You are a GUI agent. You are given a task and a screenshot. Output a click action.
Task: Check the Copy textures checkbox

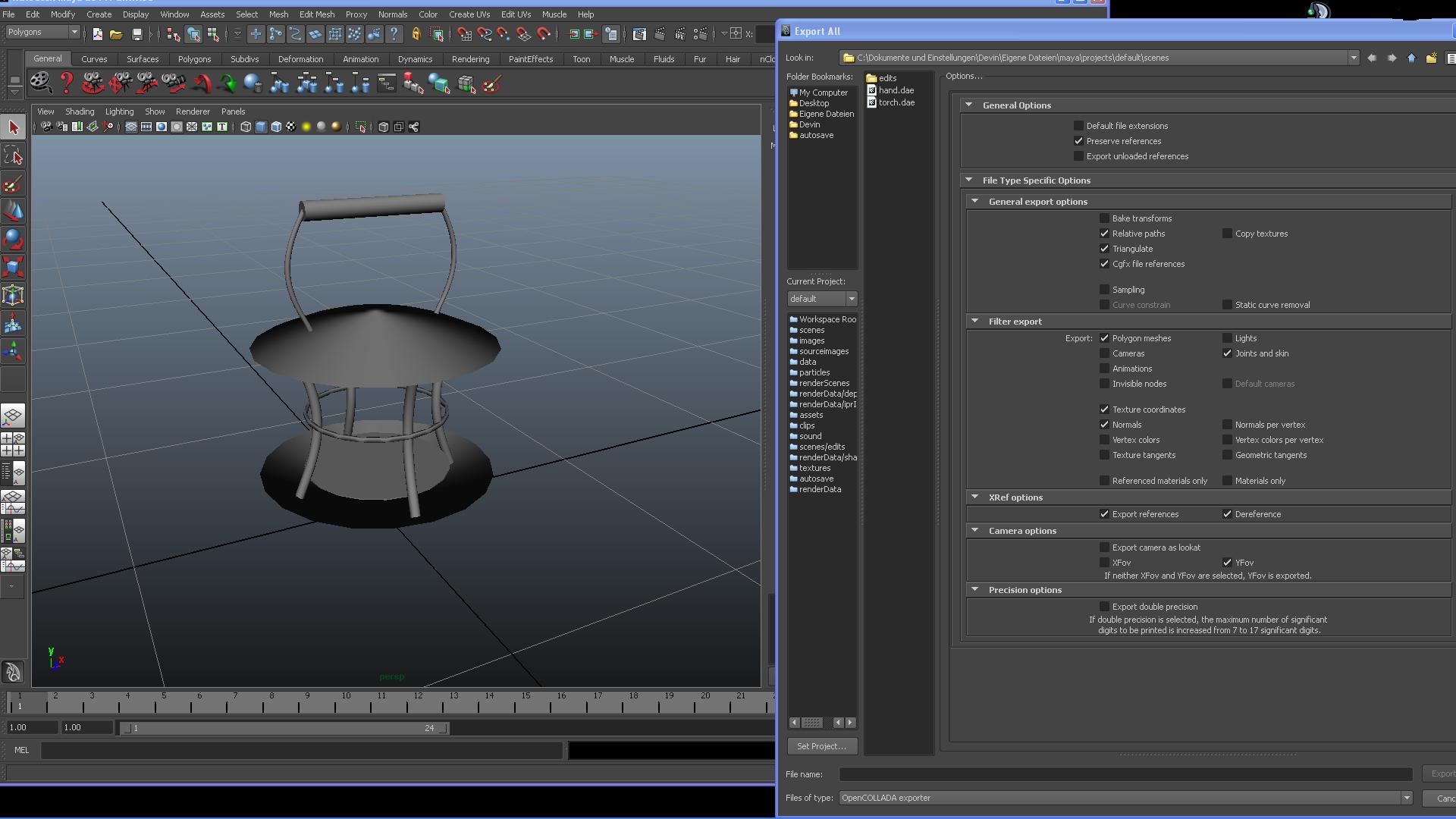tap(1227, 234)
